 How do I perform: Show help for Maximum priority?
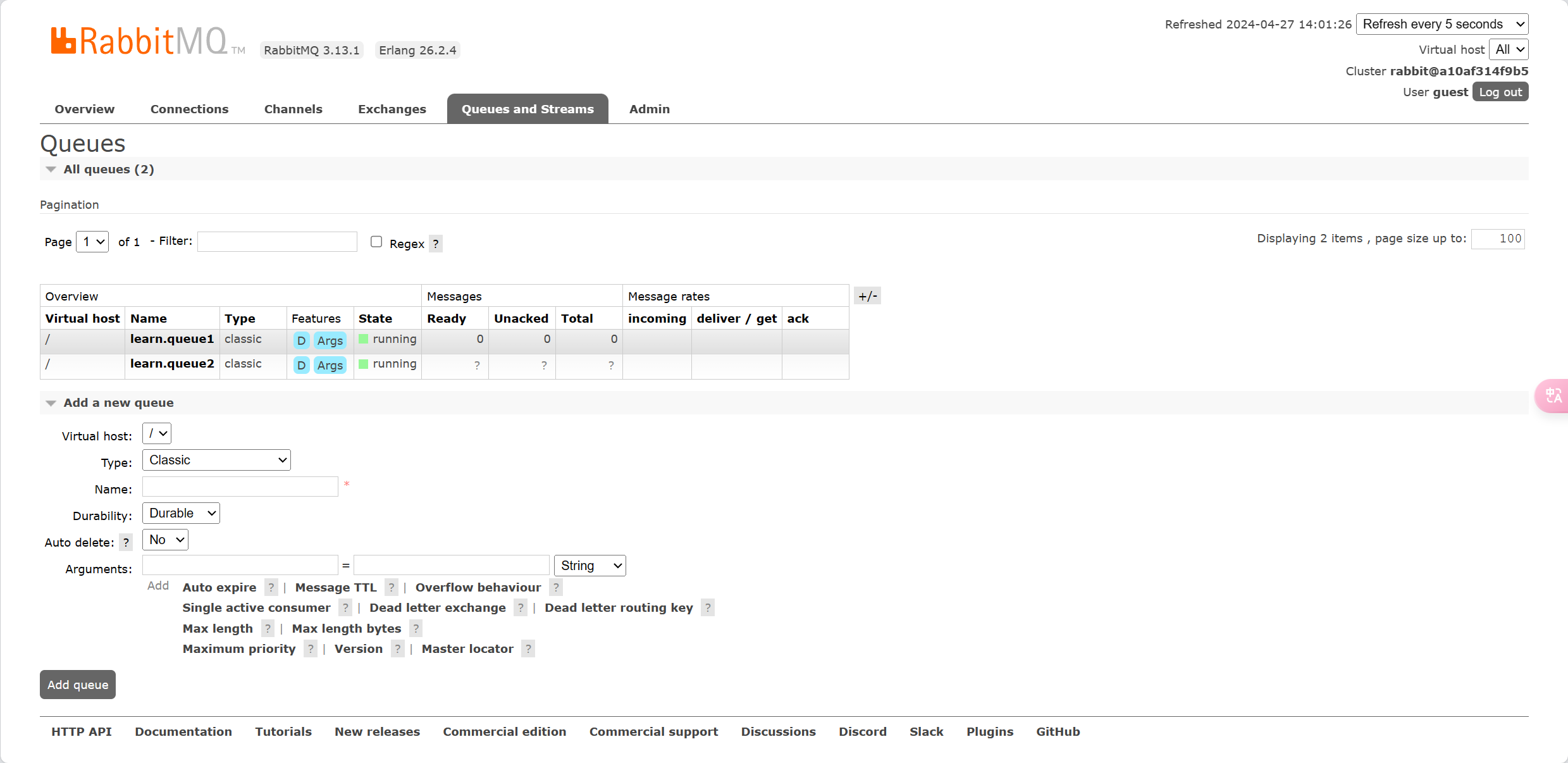(311, 648)
